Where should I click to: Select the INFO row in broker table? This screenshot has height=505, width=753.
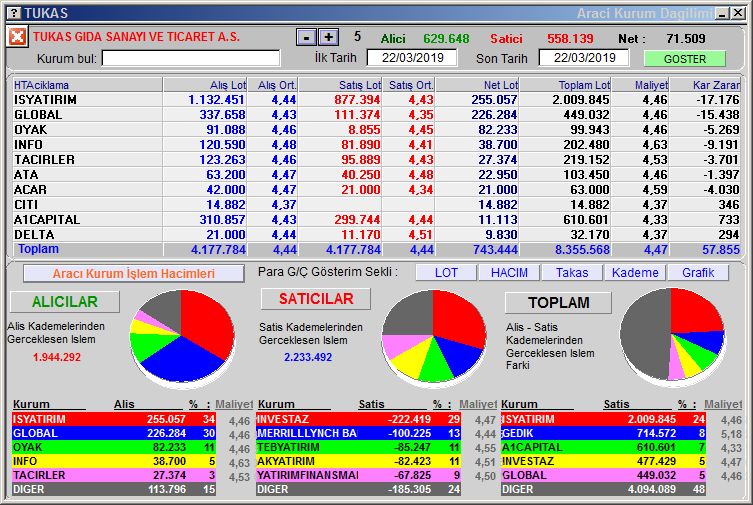tap(376, 144)
